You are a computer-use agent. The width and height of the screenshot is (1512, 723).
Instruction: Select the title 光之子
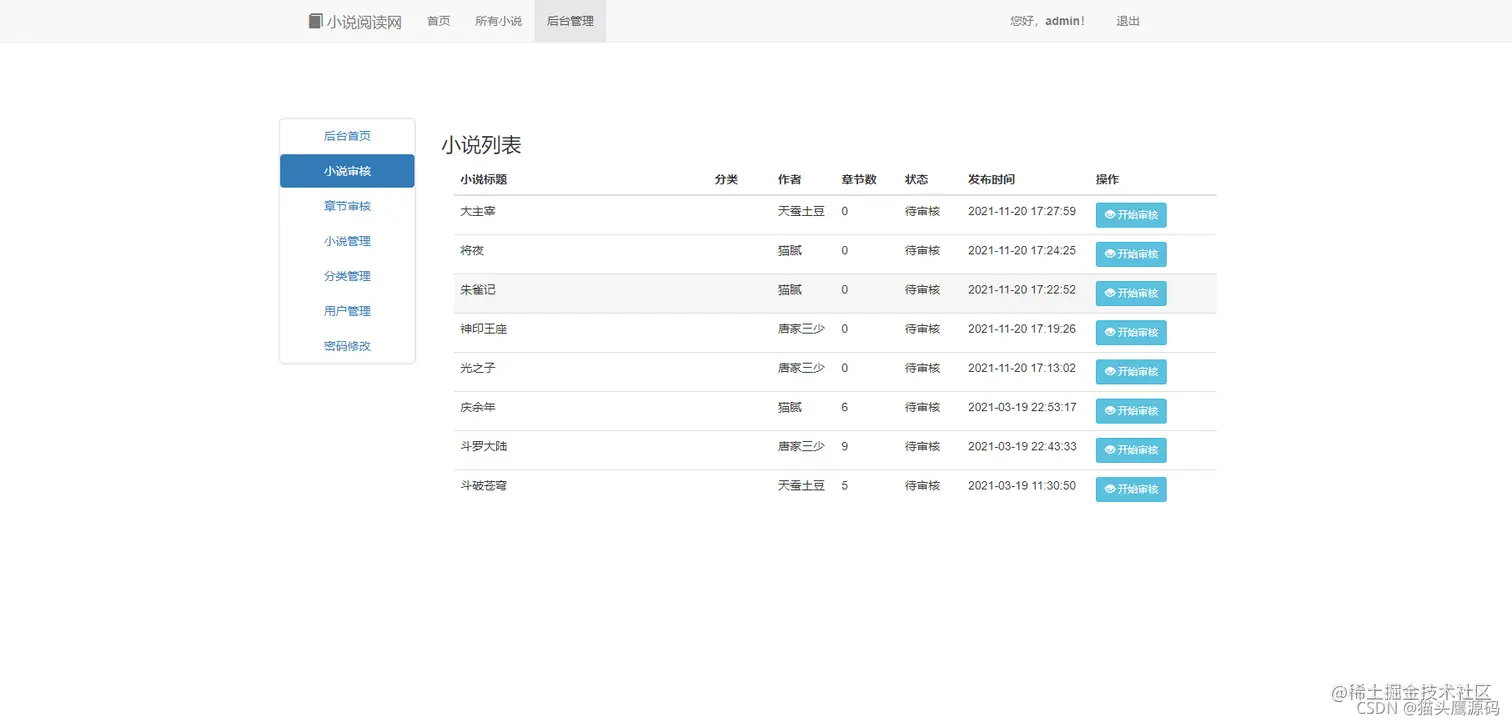click(x=478, y=368)
